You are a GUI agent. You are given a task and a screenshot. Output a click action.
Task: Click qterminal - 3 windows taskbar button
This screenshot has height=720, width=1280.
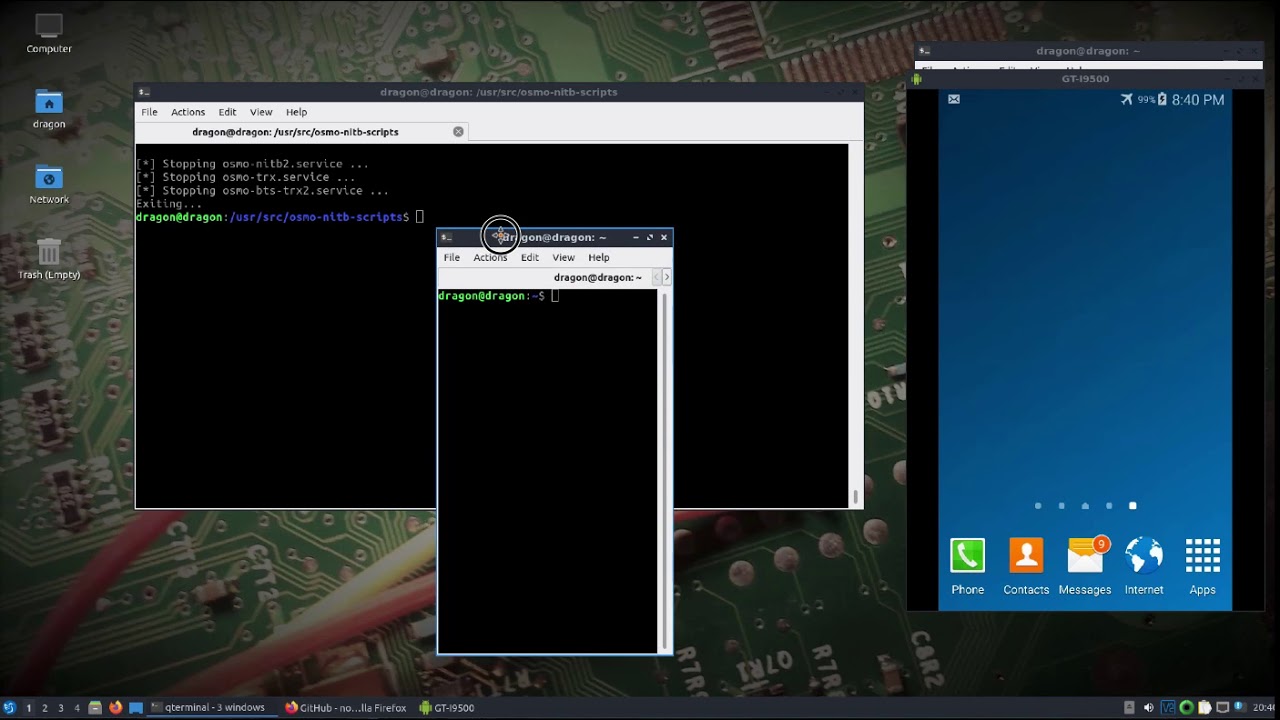point(213,708)
